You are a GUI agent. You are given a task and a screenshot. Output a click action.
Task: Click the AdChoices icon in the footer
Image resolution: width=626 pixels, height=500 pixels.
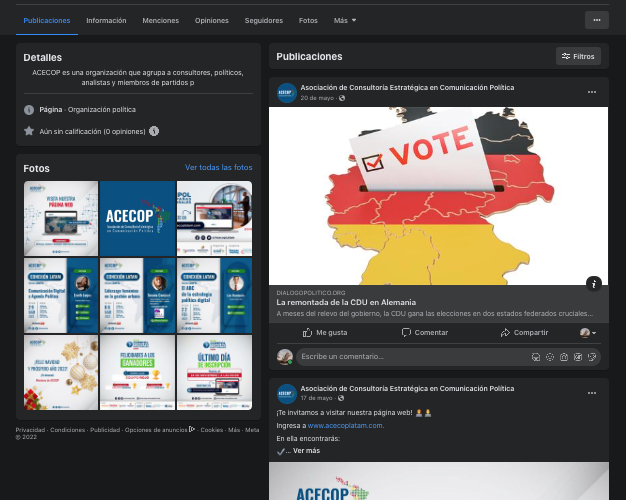pos(192,429)
